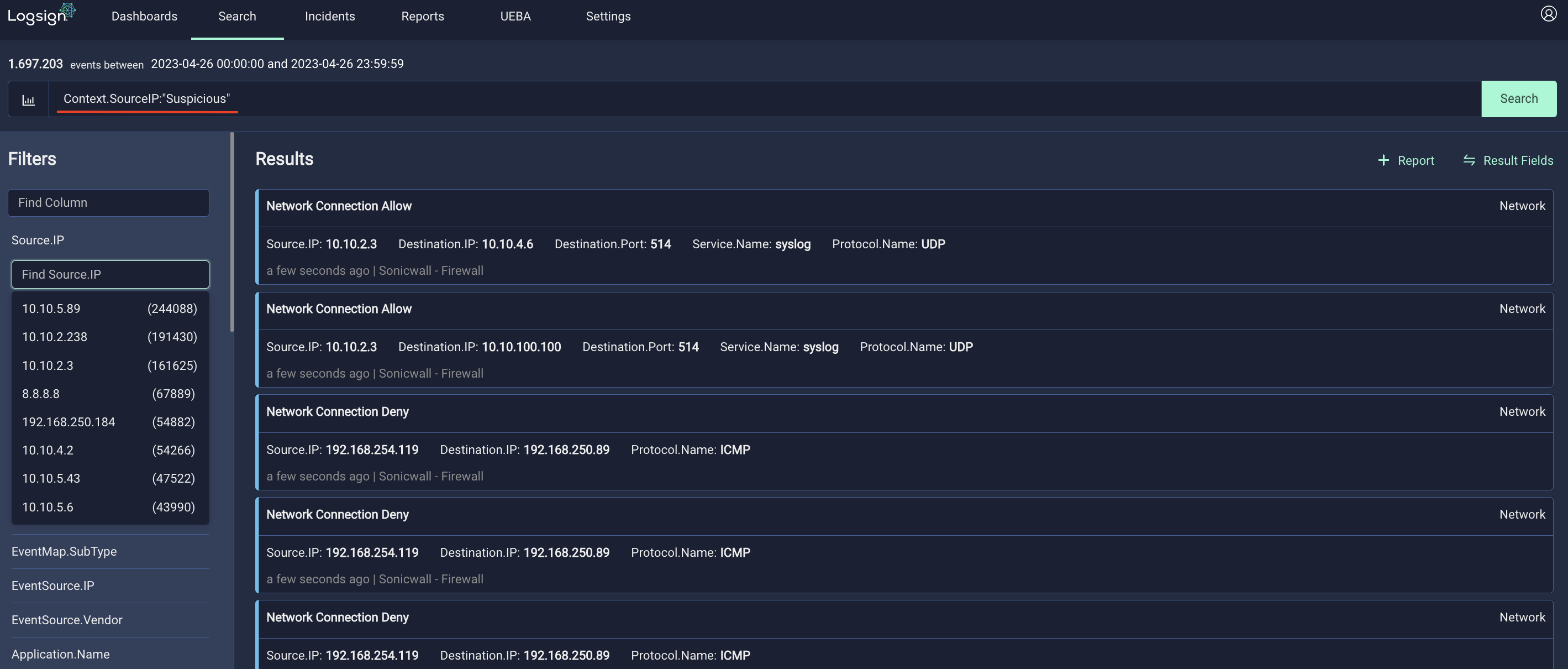Filter by source IP 10.10.2.238
The height and width of the screenshot is (669, 1568).
click(110, 337)
